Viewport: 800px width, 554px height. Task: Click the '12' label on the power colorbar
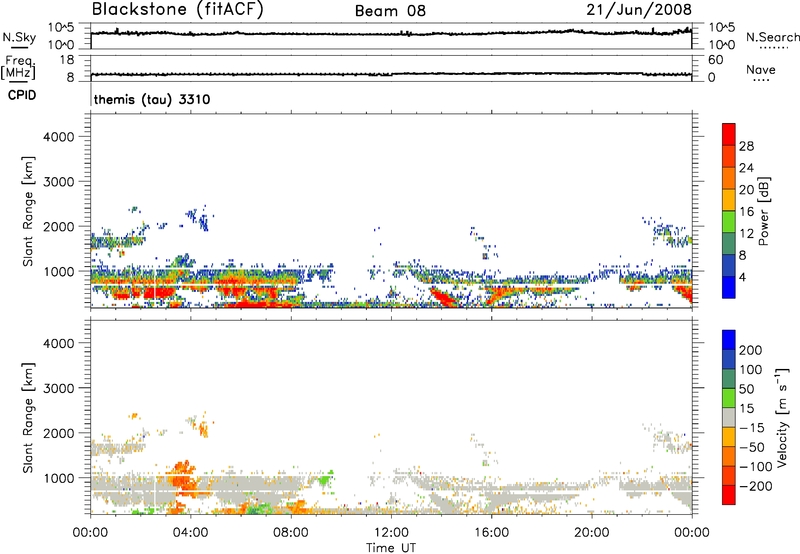point(746,234)
